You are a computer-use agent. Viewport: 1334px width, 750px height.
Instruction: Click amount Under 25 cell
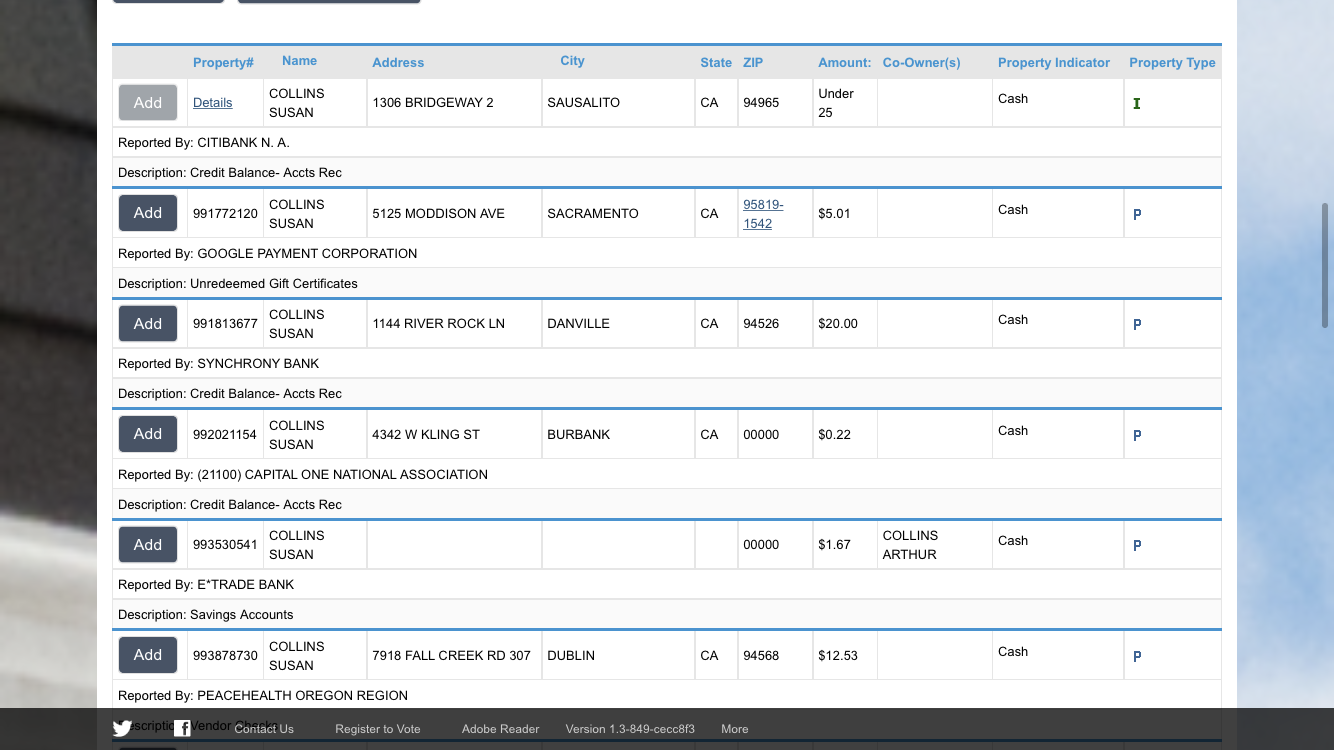(x=844, y=103)
